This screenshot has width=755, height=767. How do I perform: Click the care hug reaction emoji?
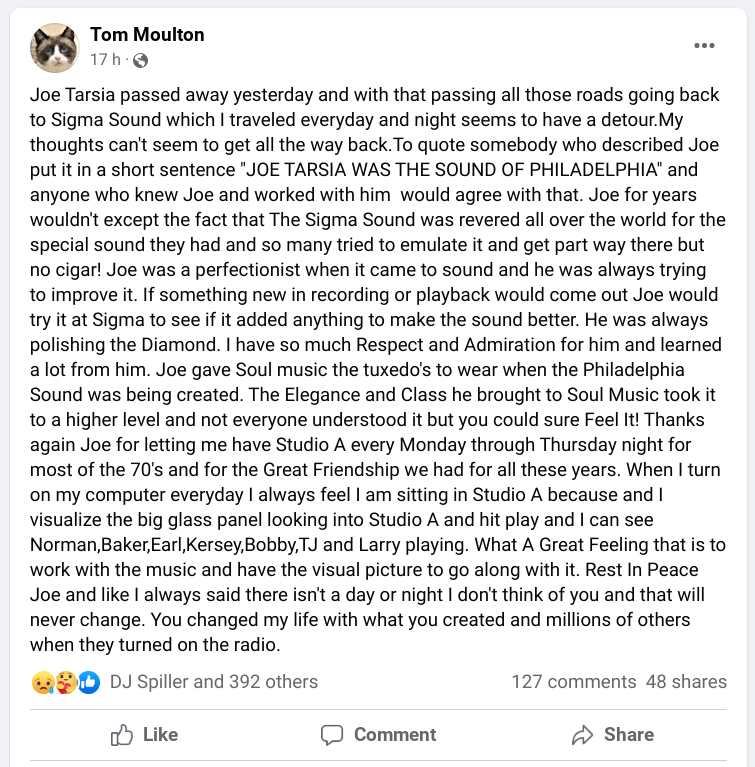(66, 682)
